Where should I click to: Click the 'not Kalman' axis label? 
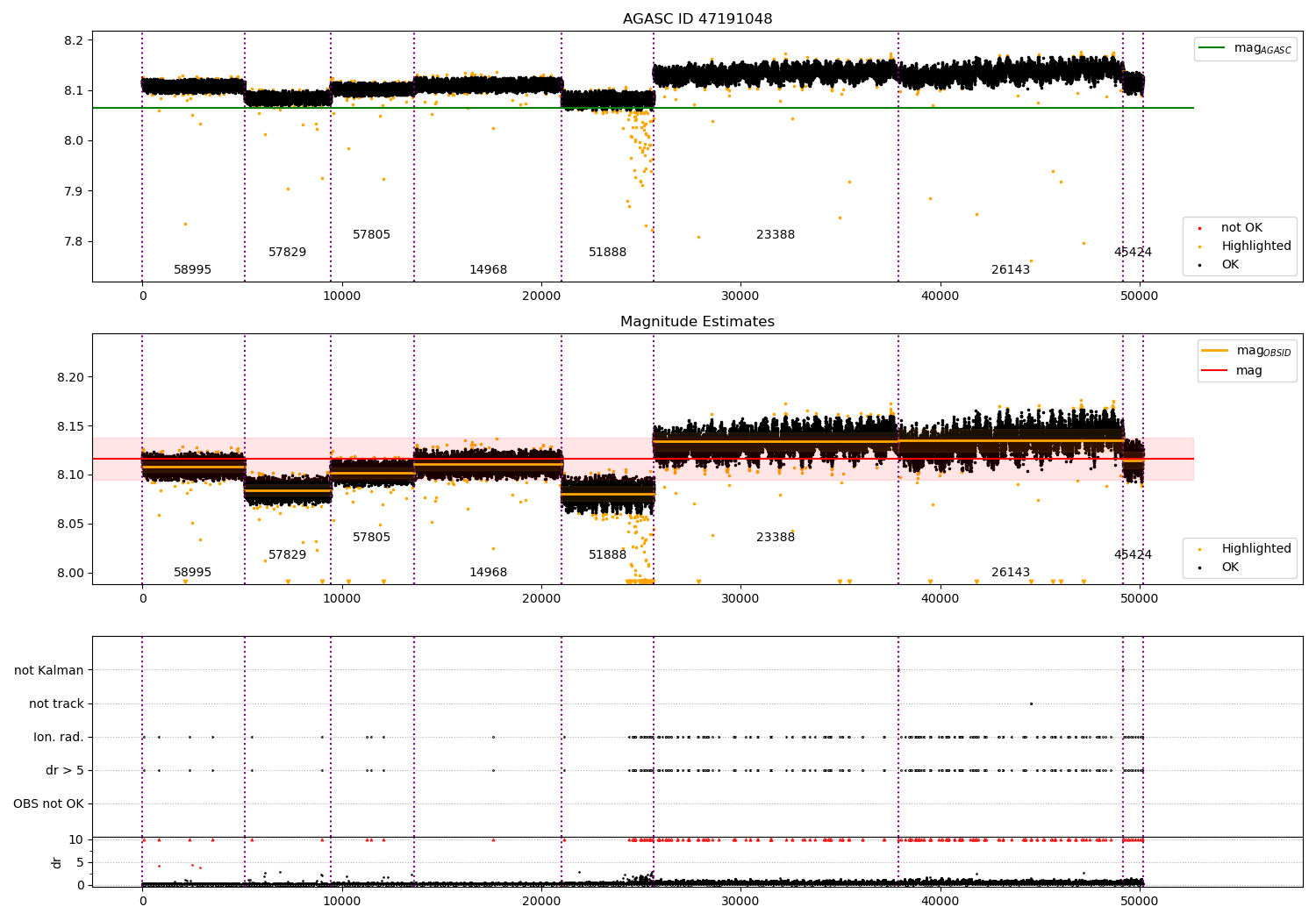(49, 671)
